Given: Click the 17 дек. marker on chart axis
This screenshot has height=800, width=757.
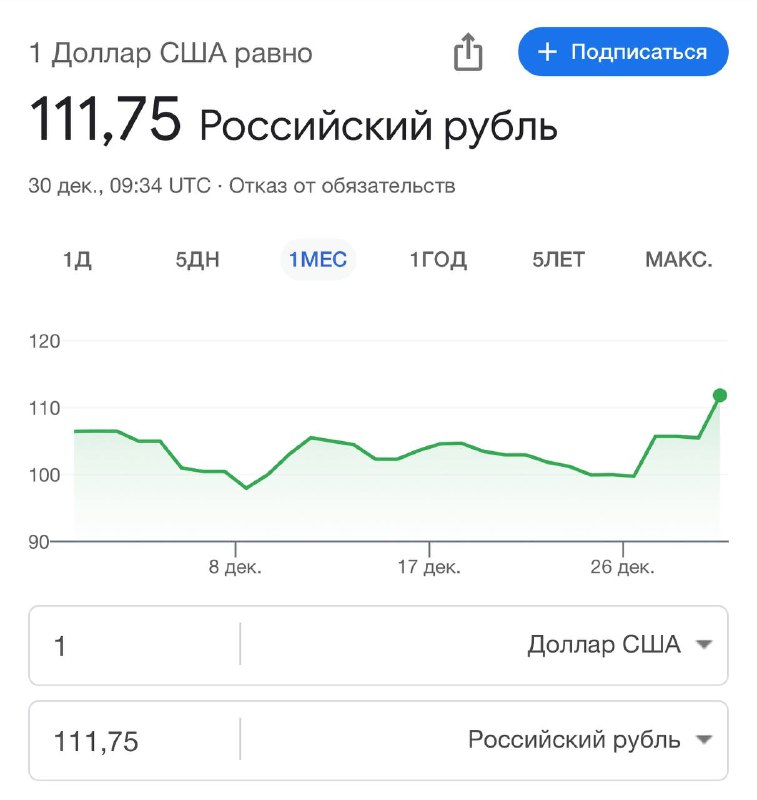Looking at the screenshot, I should [429, 567].
